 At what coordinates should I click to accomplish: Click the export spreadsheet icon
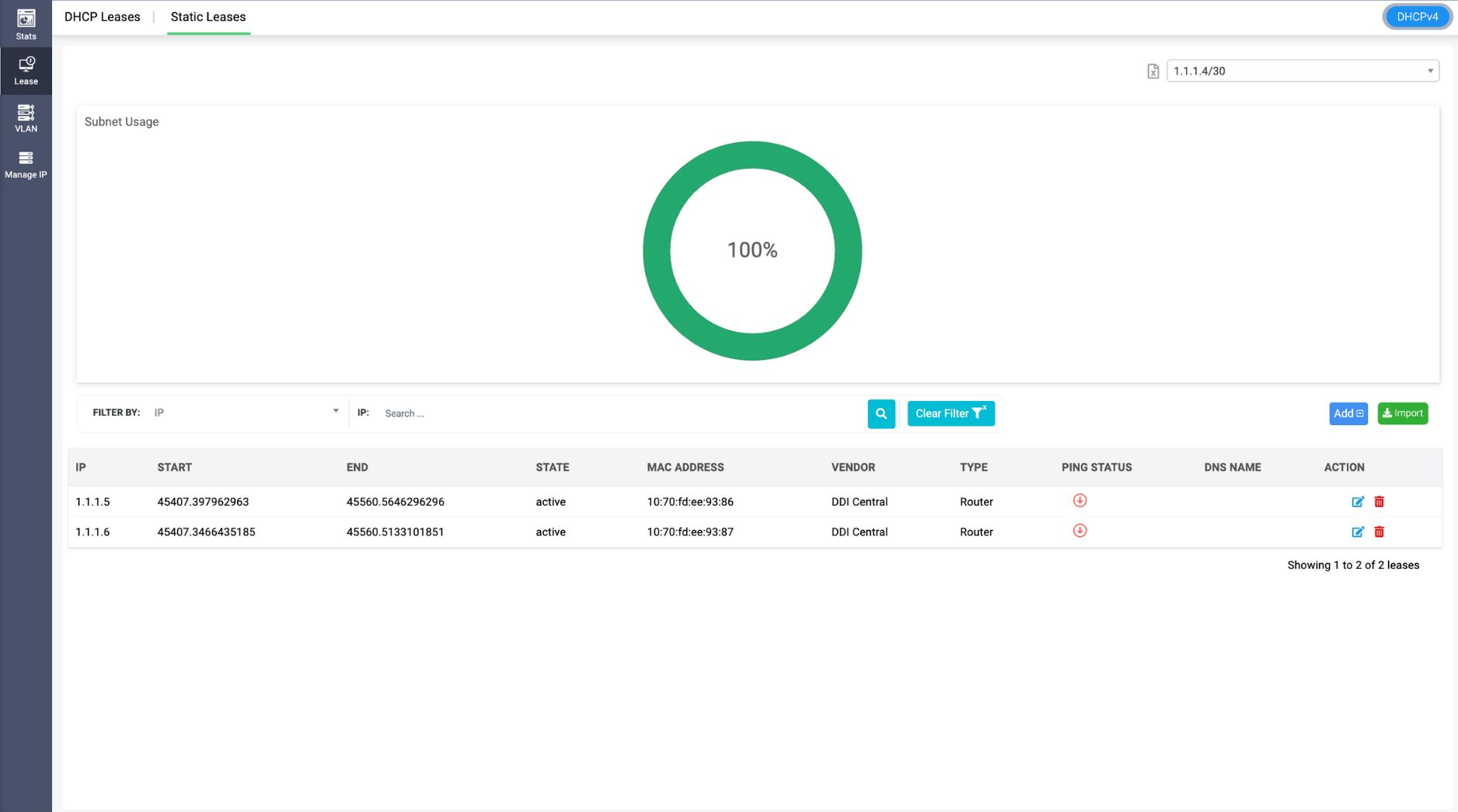coord(1153,71)
